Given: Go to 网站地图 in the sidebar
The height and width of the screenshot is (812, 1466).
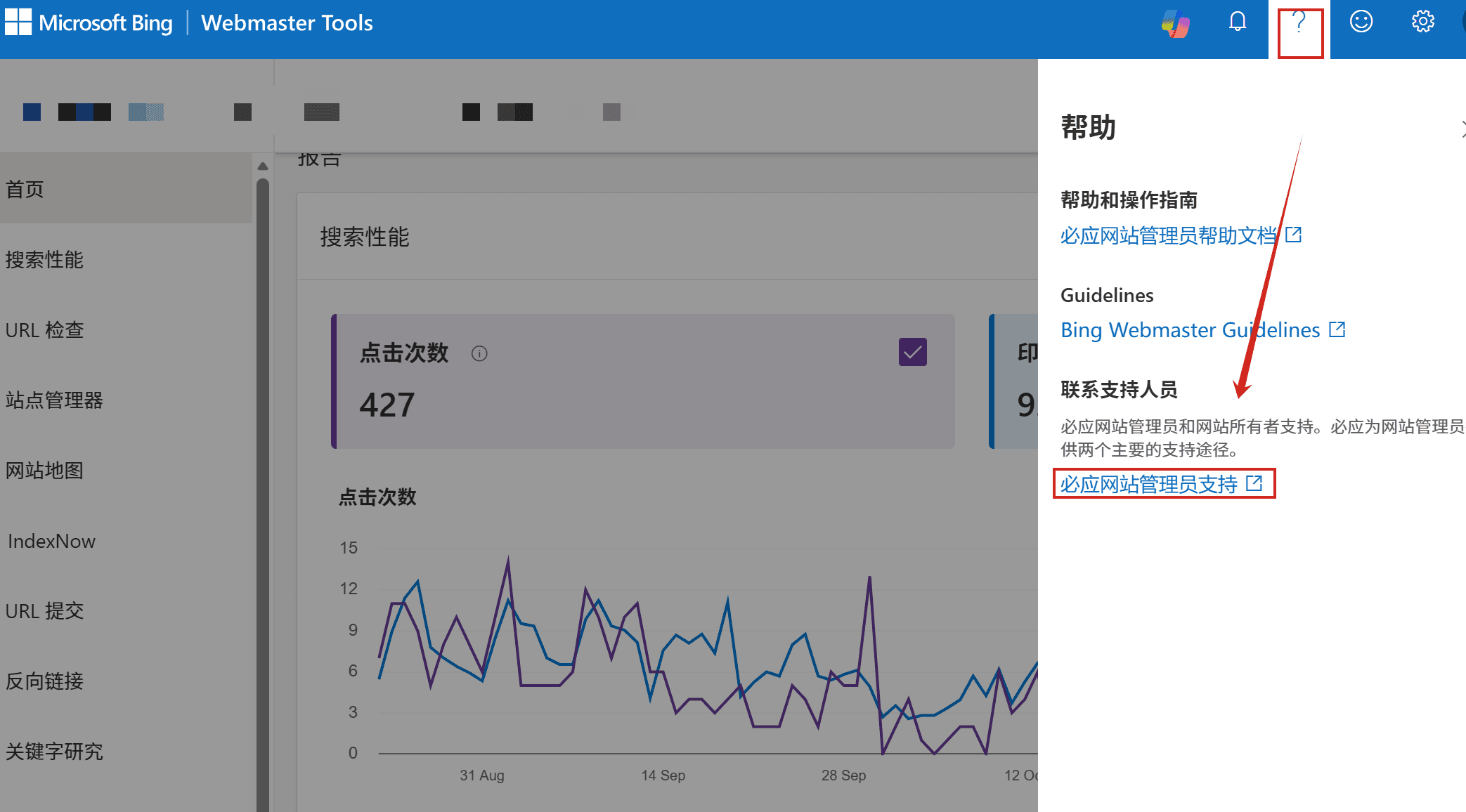Looking at the screenshot, I should pyautogui.click(x=44, y=471).
